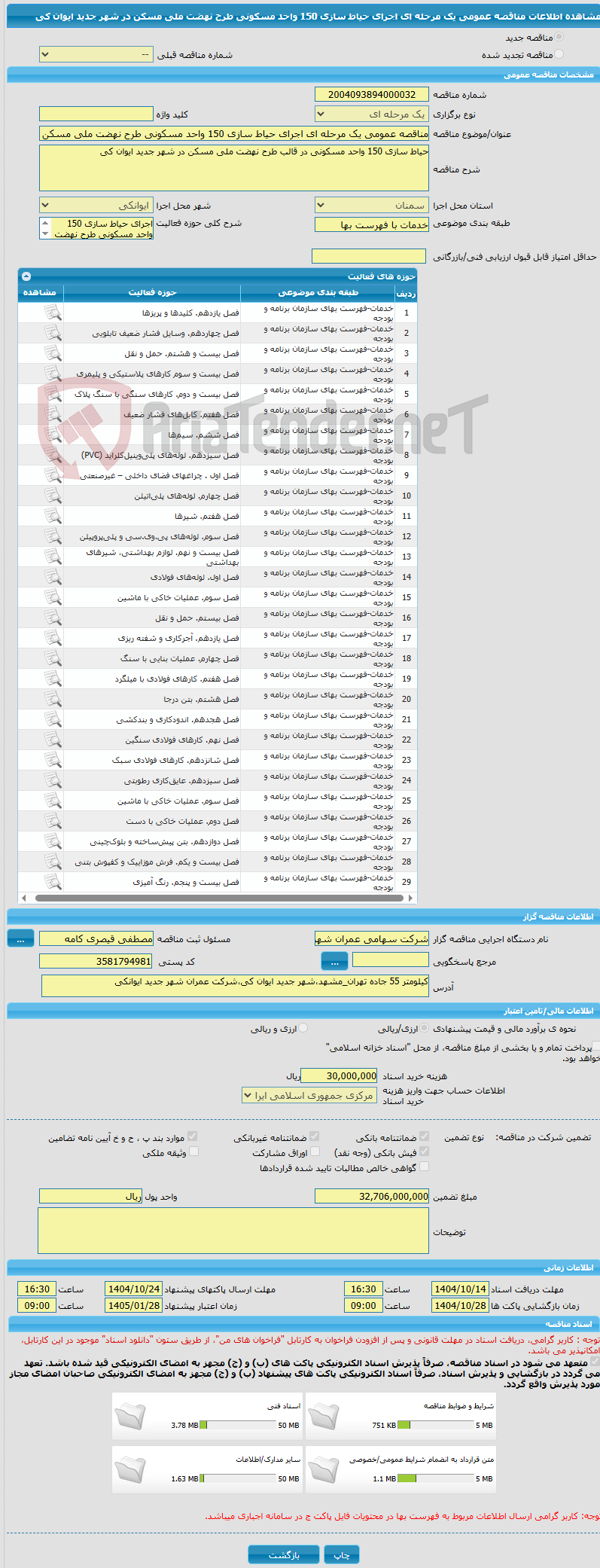The height and width of the screenshot is (1568, 600).
Task: Toggle ضمانتنامه غیربانکی checkbox
Action: 315,1136
